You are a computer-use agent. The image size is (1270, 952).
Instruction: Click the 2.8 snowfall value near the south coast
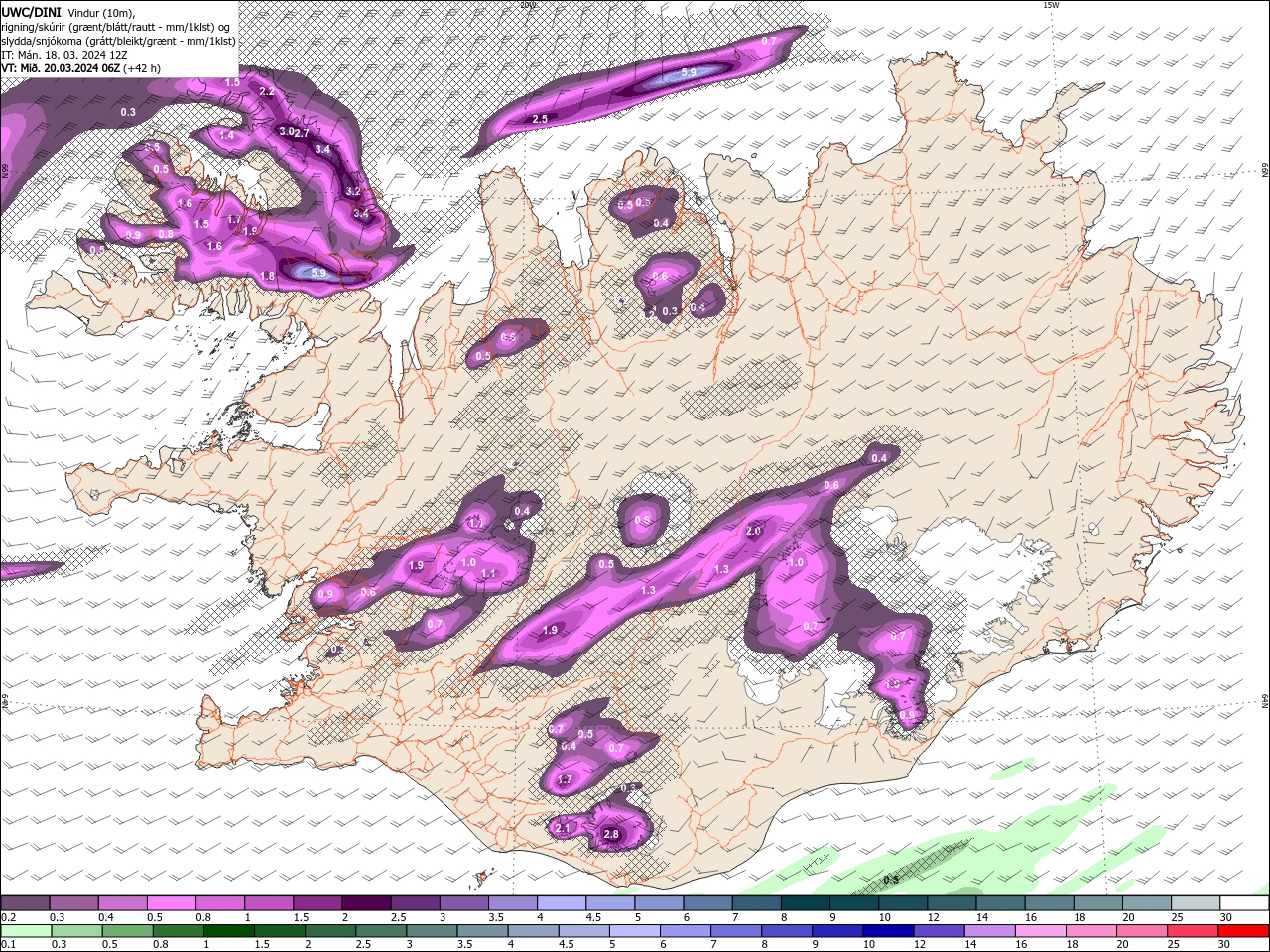[611, 835]
